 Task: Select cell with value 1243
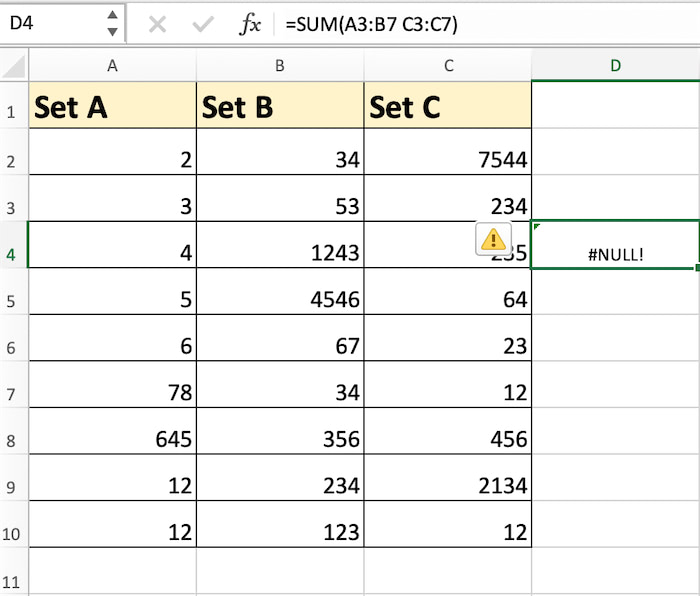pos(280,245)
